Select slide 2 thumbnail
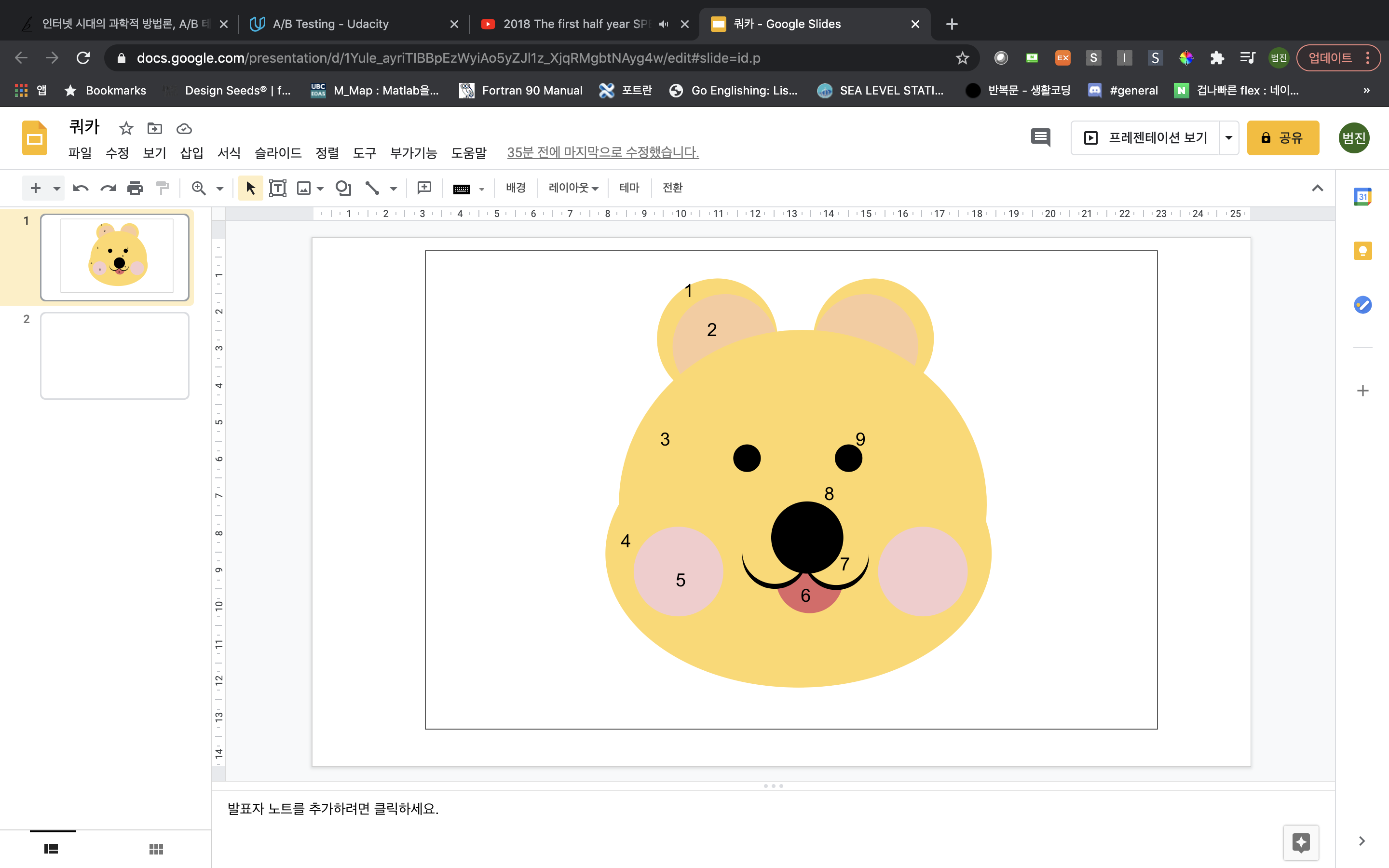This screenshot has height=868, width=1389. (115, 355)
